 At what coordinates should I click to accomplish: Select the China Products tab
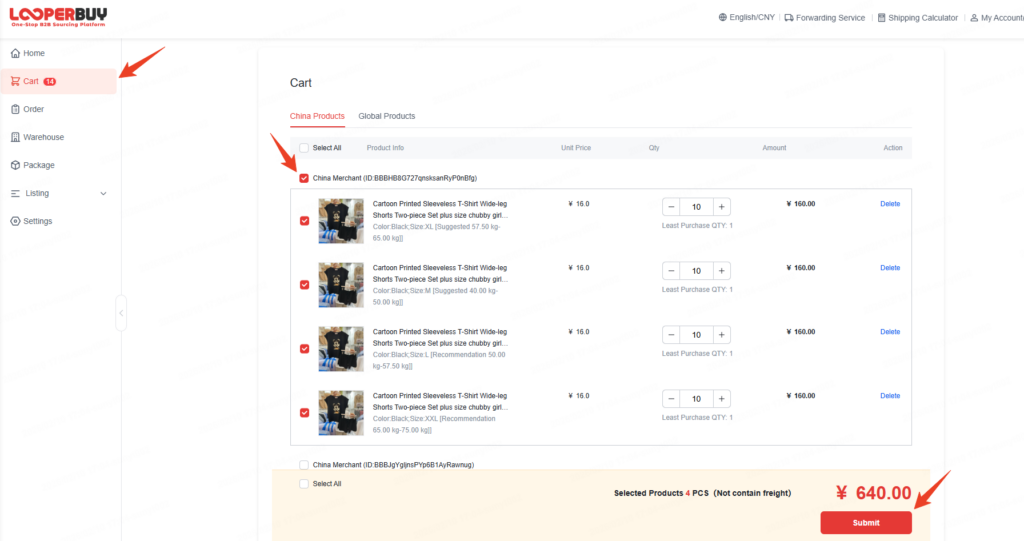pyautogui.click(x=317, y=116)
